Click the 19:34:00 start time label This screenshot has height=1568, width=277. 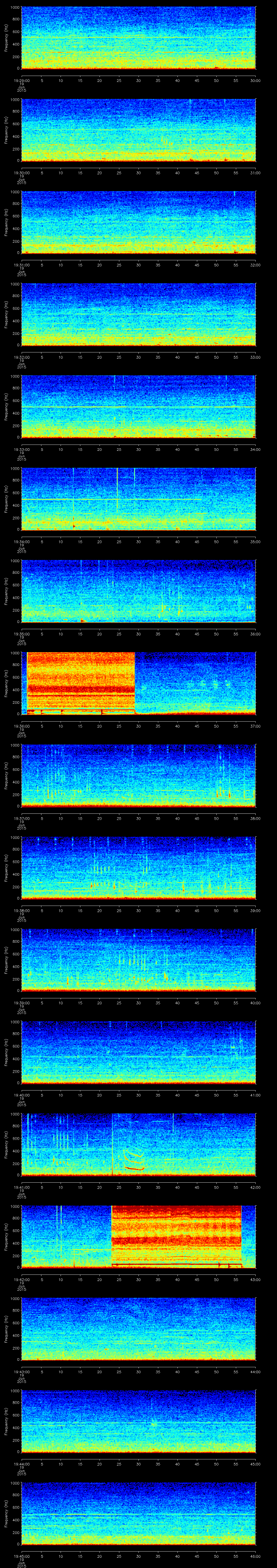21,542
